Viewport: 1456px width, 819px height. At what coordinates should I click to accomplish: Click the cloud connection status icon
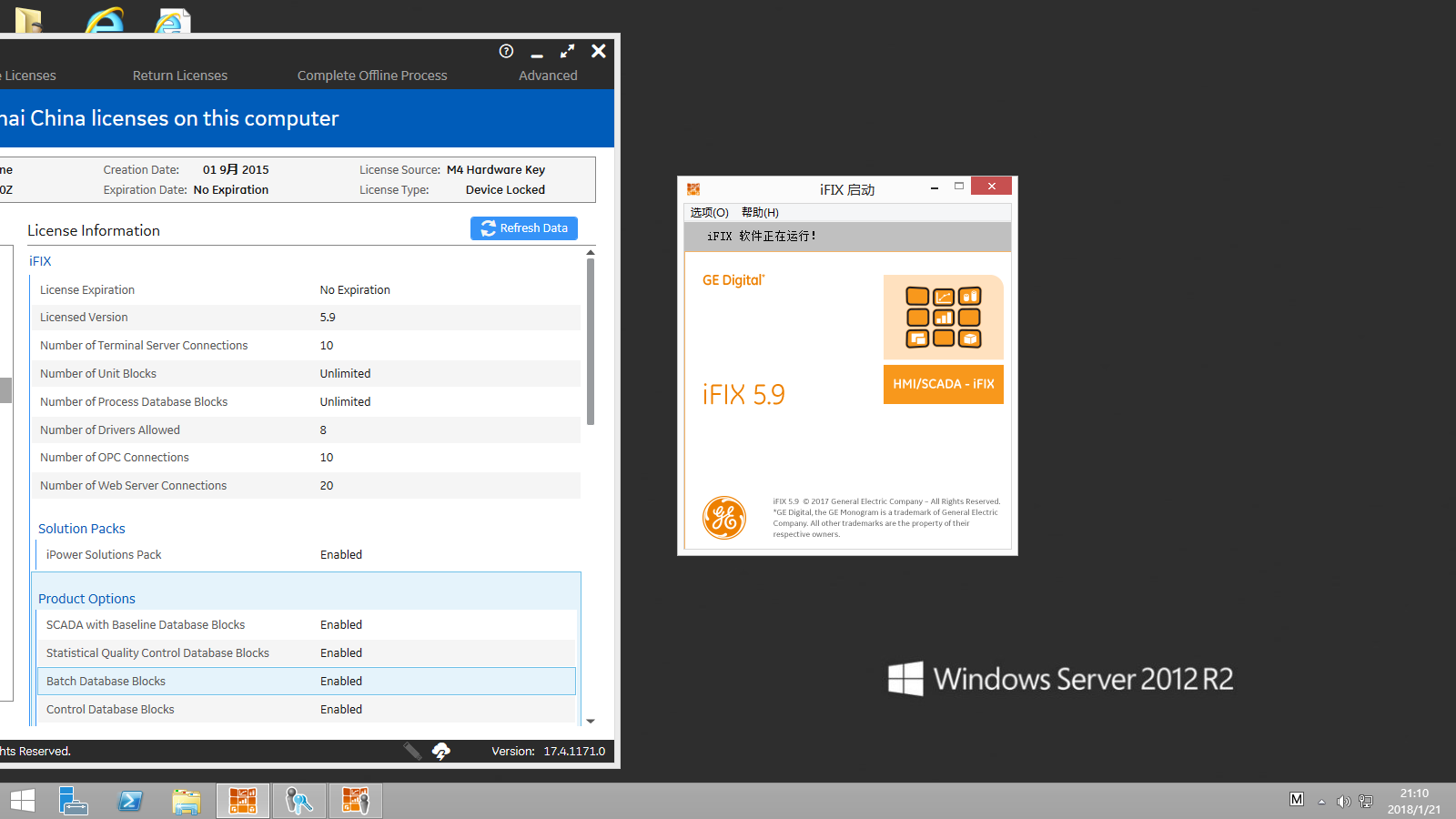[441, 751]
